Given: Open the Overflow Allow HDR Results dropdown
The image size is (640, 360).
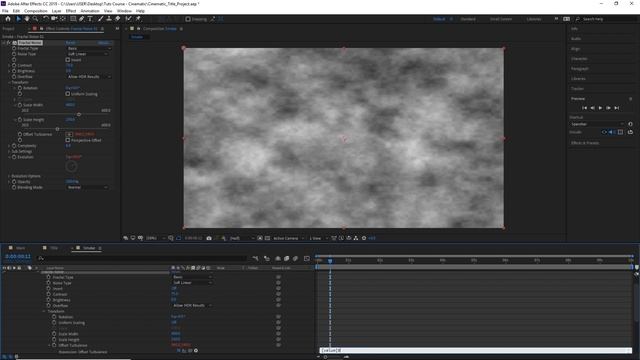Looking at the screenshot, I should (x=89, y=77).
